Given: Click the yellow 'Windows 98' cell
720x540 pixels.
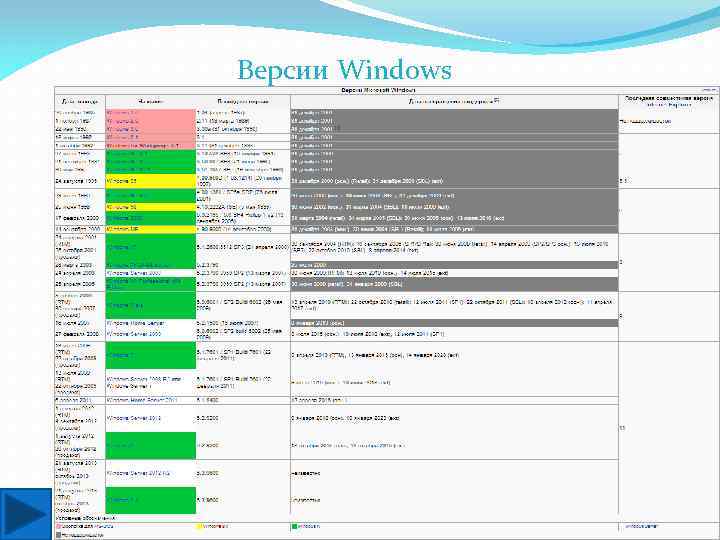Looking at the screenshot, I should (151, 207).
